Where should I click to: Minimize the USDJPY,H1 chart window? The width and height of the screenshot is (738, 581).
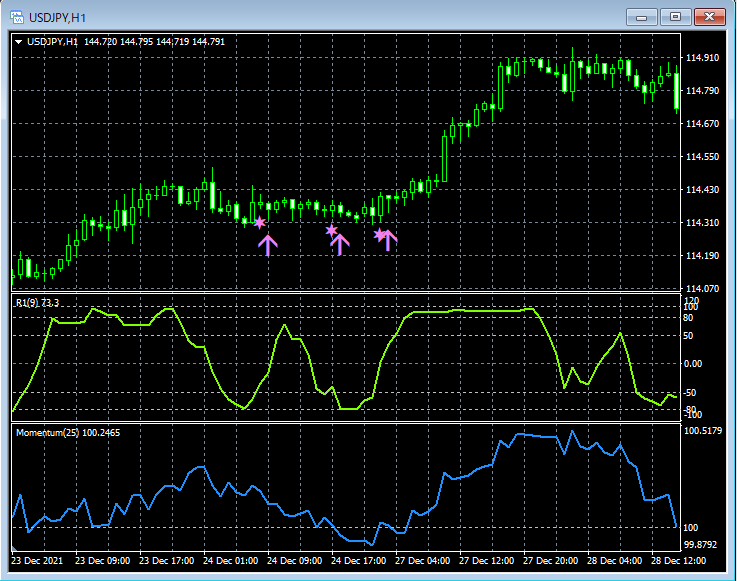click(x=641, y=17)
